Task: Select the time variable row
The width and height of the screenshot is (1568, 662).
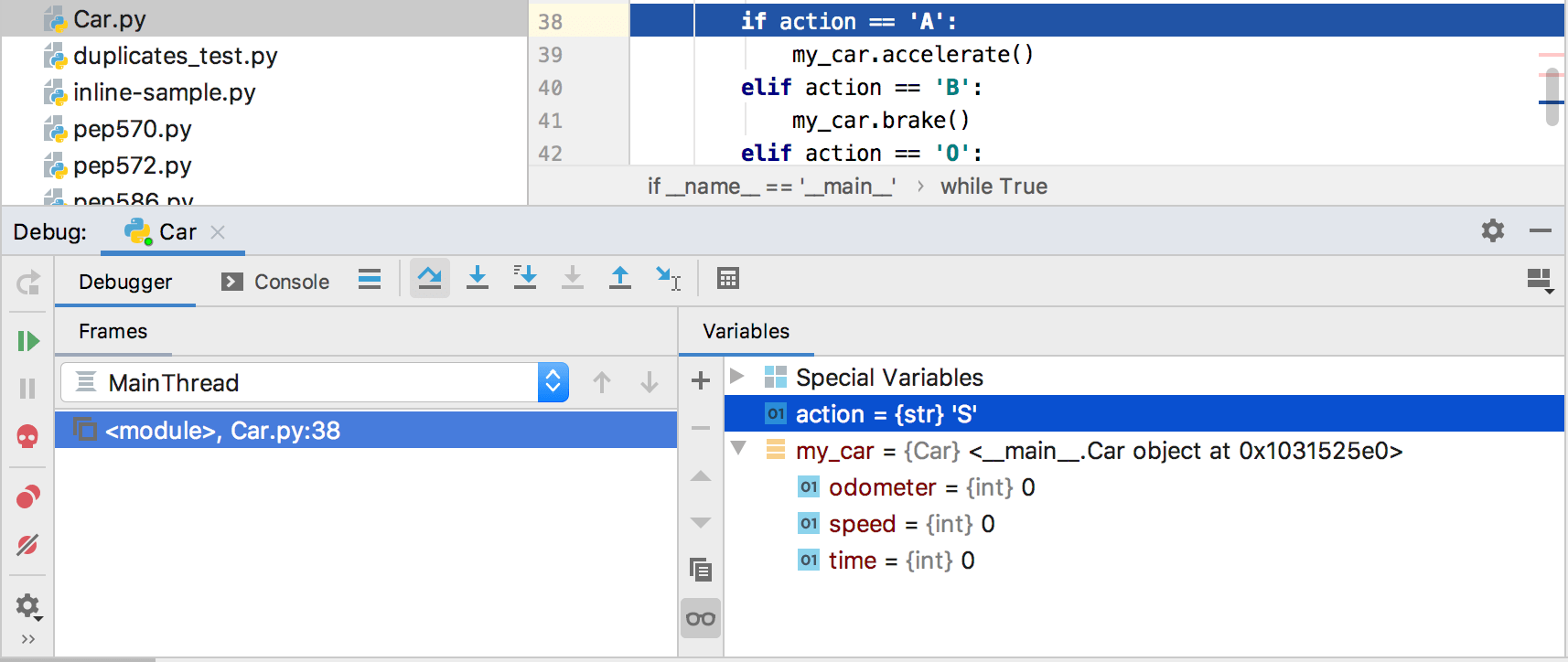Action: pyautogui.click(x=1144, y=560)
